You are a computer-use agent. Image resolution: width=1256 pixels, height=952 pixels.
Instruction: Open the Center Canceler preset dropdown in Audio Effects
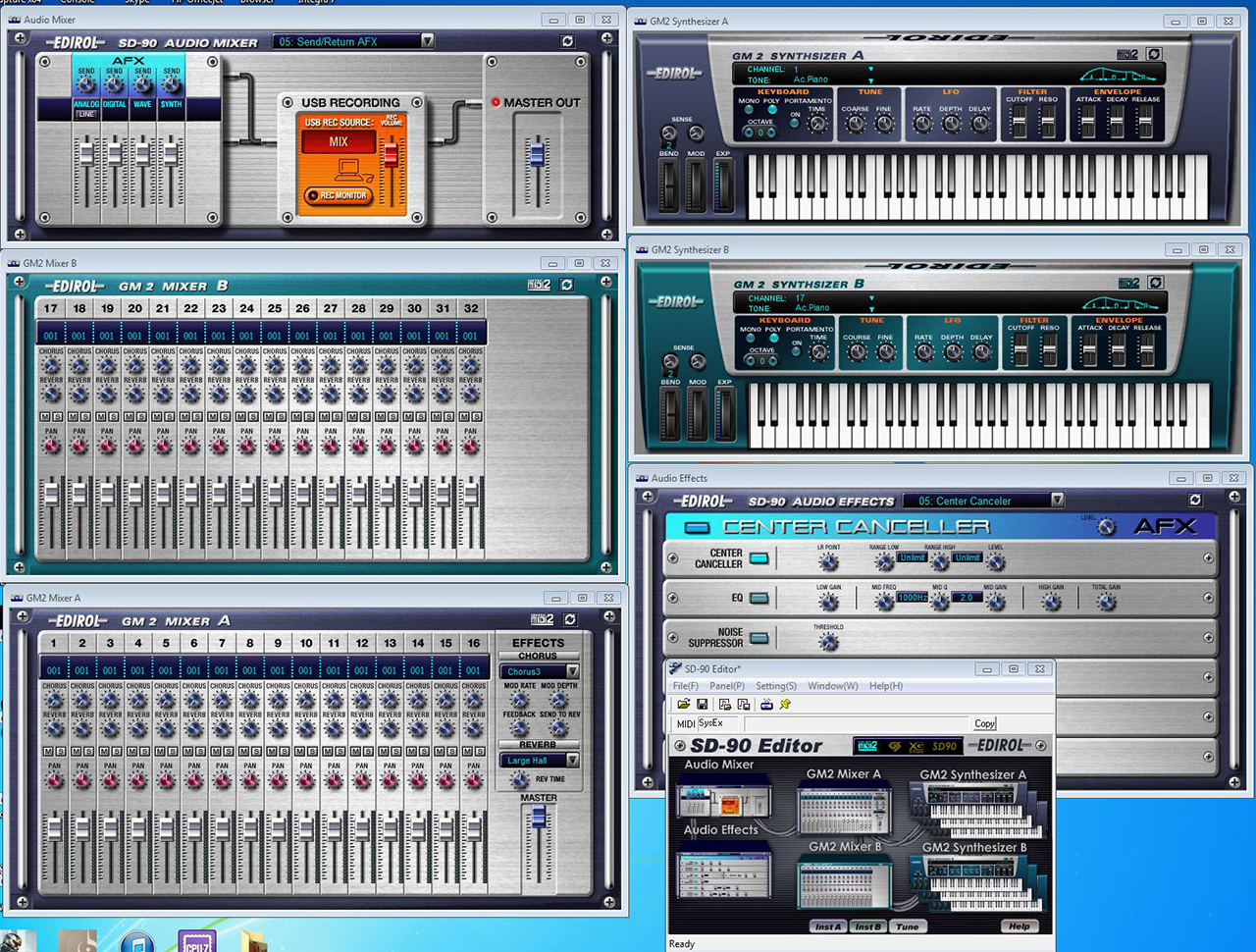pos(1057,501)
